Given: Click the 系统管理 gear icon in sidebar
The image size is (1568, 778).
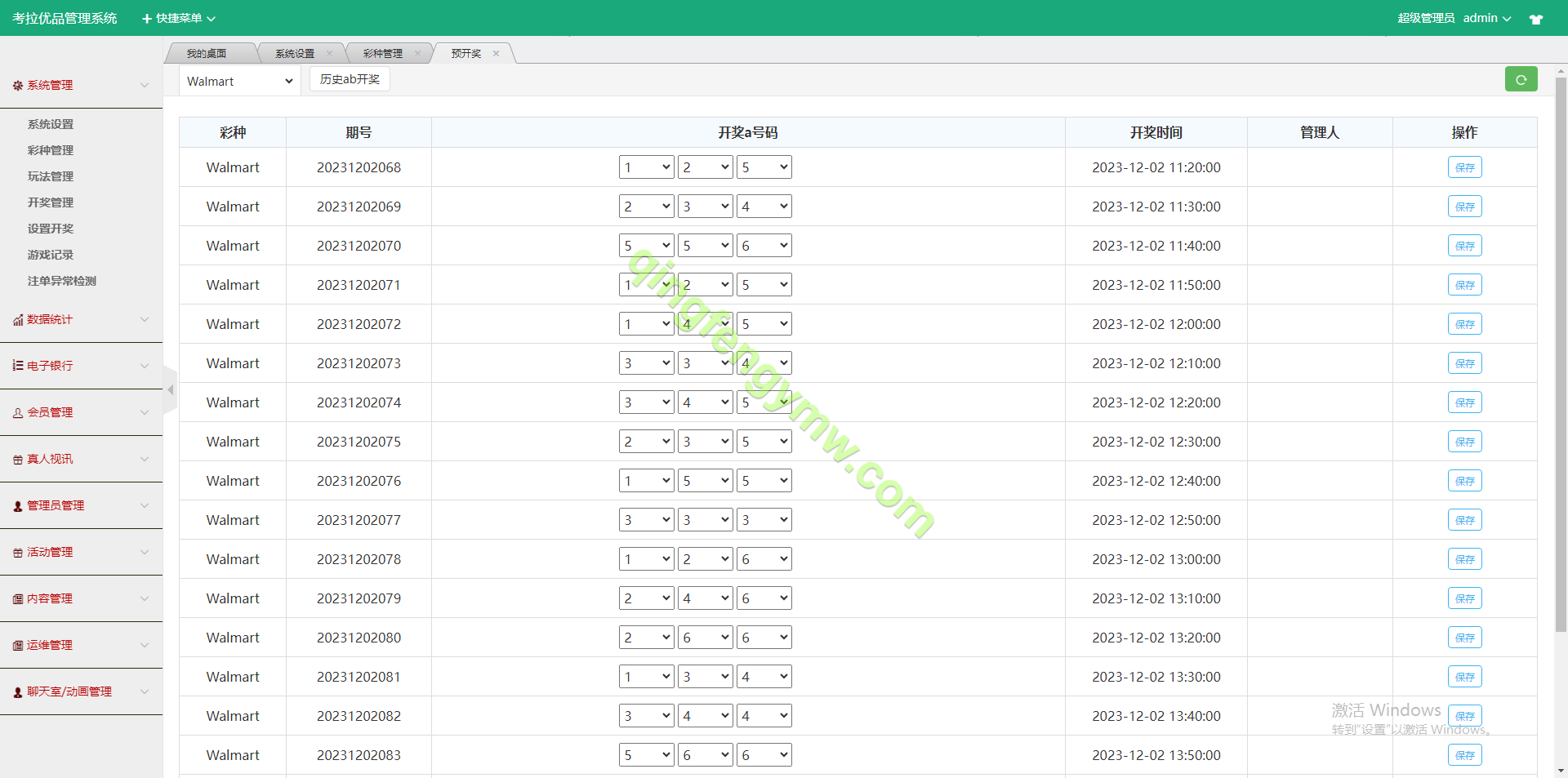Looking at the screenshot, I should pyautogui.click(x=17, y=85).
